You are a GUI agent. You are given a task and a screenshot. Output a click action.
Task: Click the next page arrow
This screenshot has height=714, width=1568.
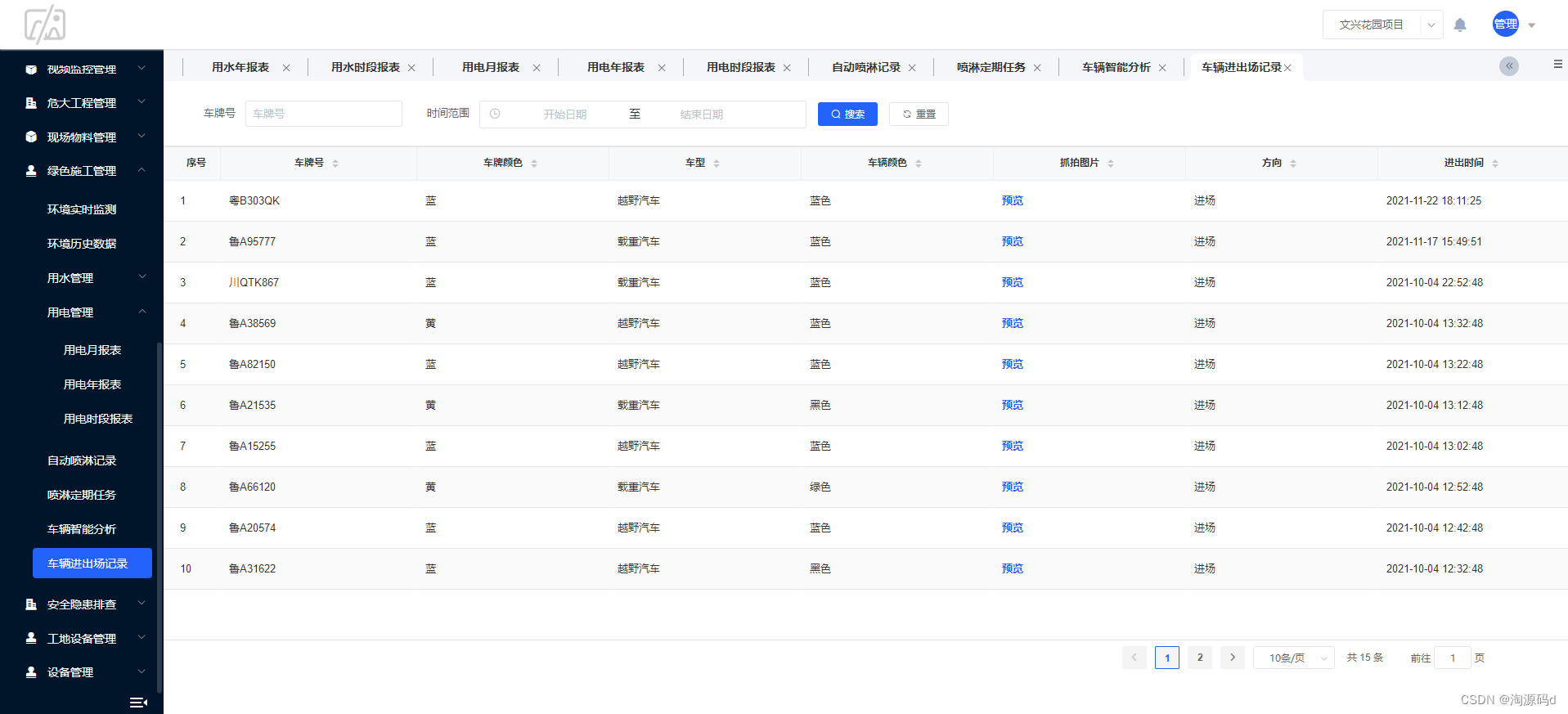pos(1233,658)
